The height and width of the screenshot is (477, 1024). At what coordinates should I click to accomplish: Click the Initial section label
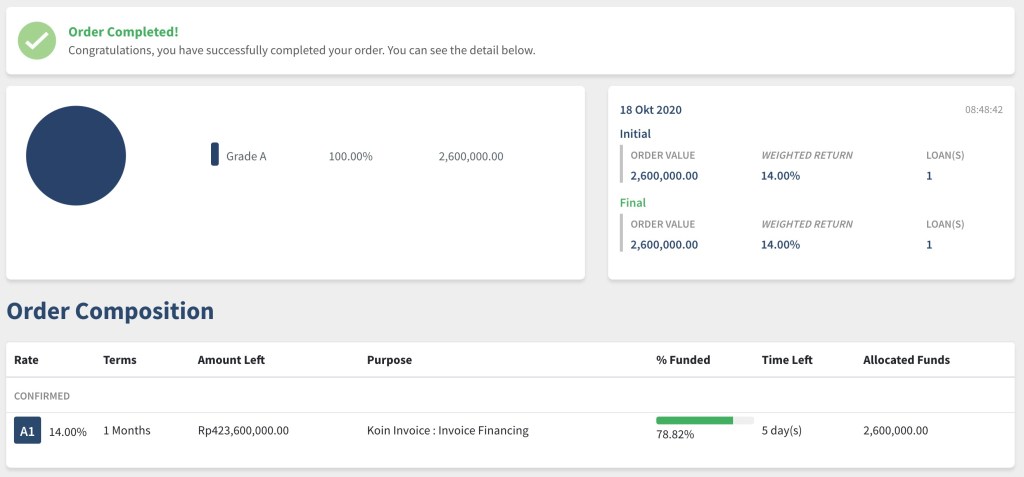635,133
